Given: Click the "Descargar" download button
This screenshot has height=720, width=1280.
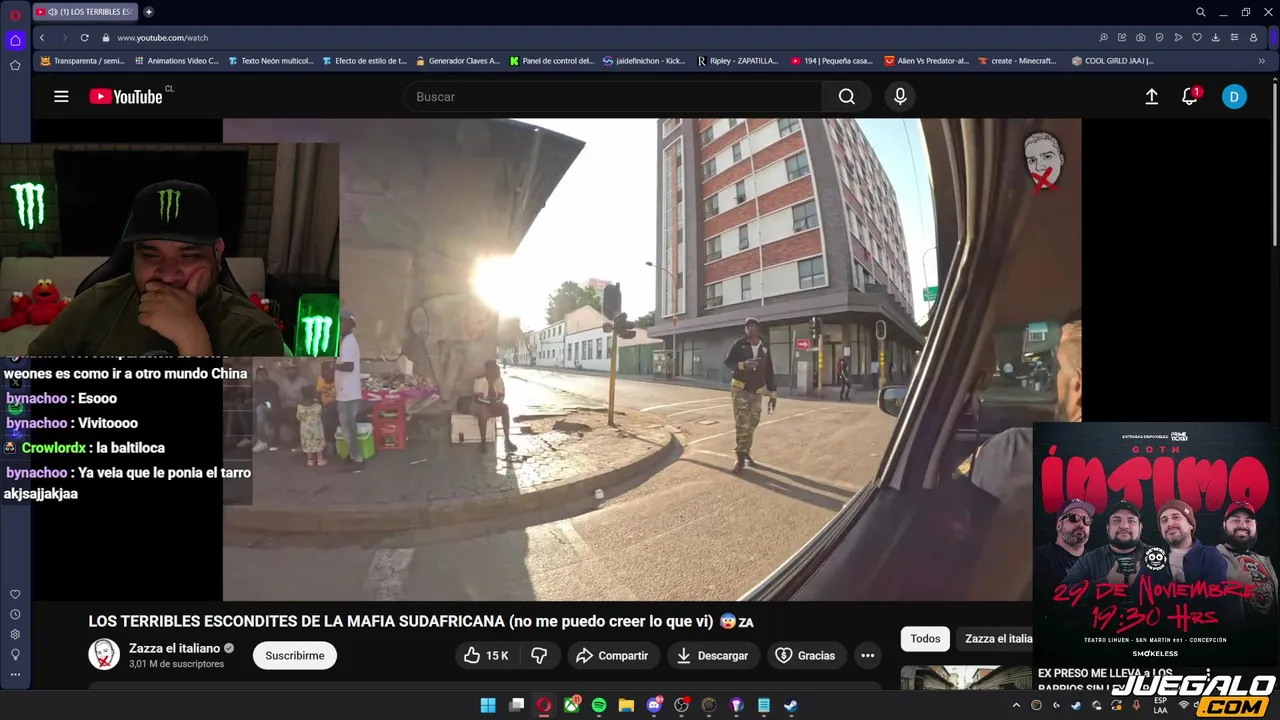Looking at the screenshot, I should [712, 656].
